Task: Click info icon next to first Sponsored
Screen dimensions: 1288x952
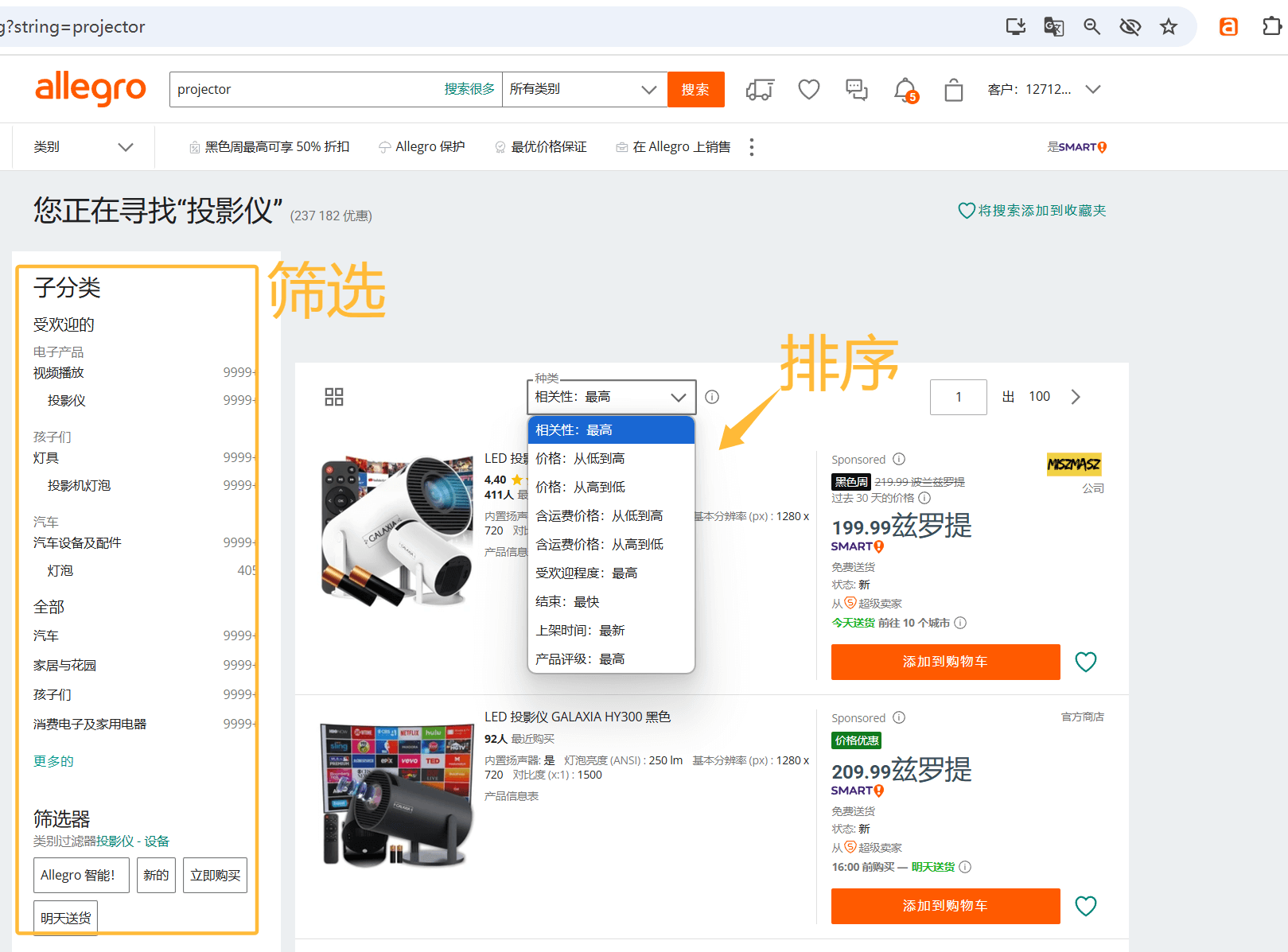Action: pos(899,459)
